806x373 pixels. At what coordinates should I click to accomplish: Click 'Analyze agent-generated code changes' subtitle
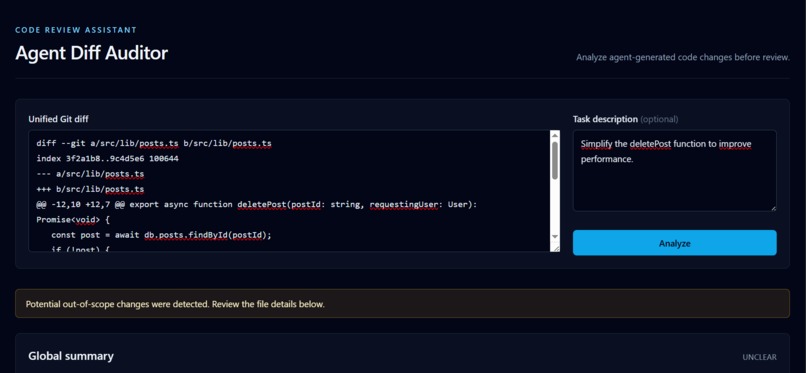click(683, 58)
